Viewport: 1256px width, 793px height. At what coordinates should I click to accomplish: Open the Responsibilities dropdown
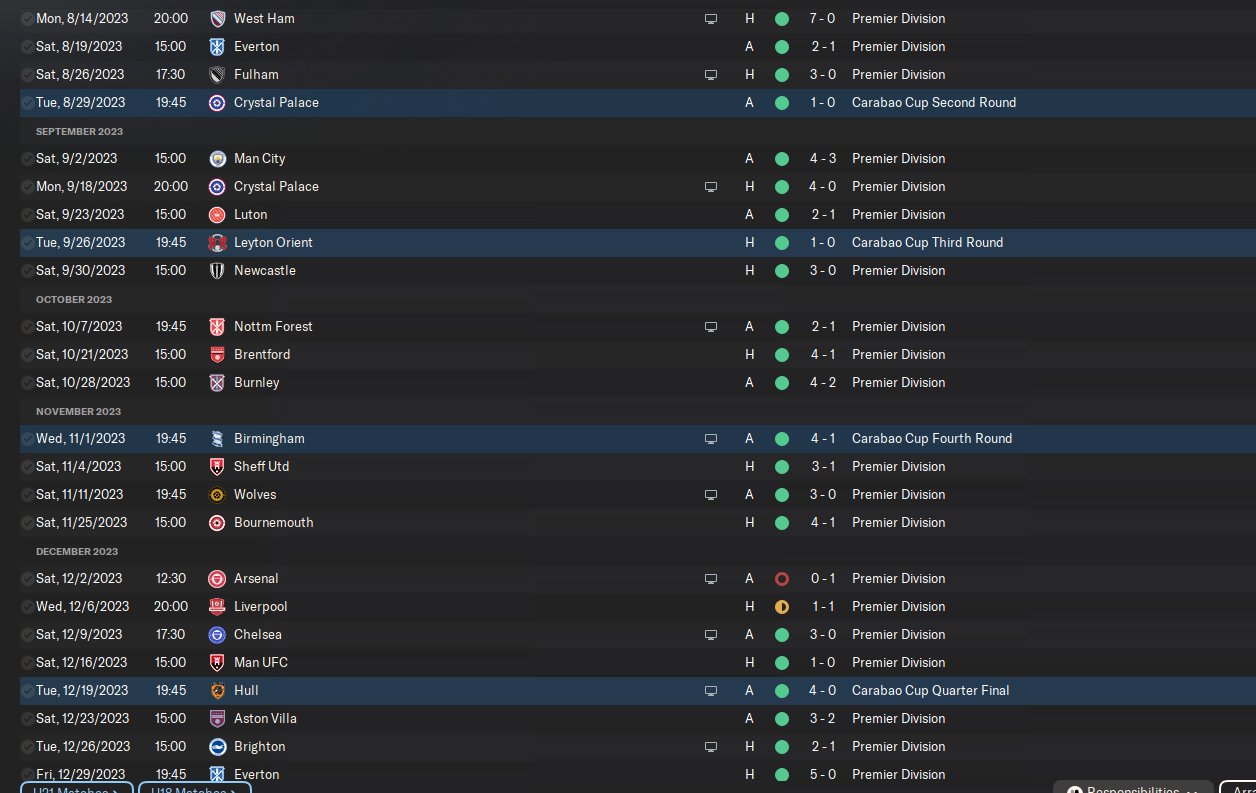tap(1133, 789)
